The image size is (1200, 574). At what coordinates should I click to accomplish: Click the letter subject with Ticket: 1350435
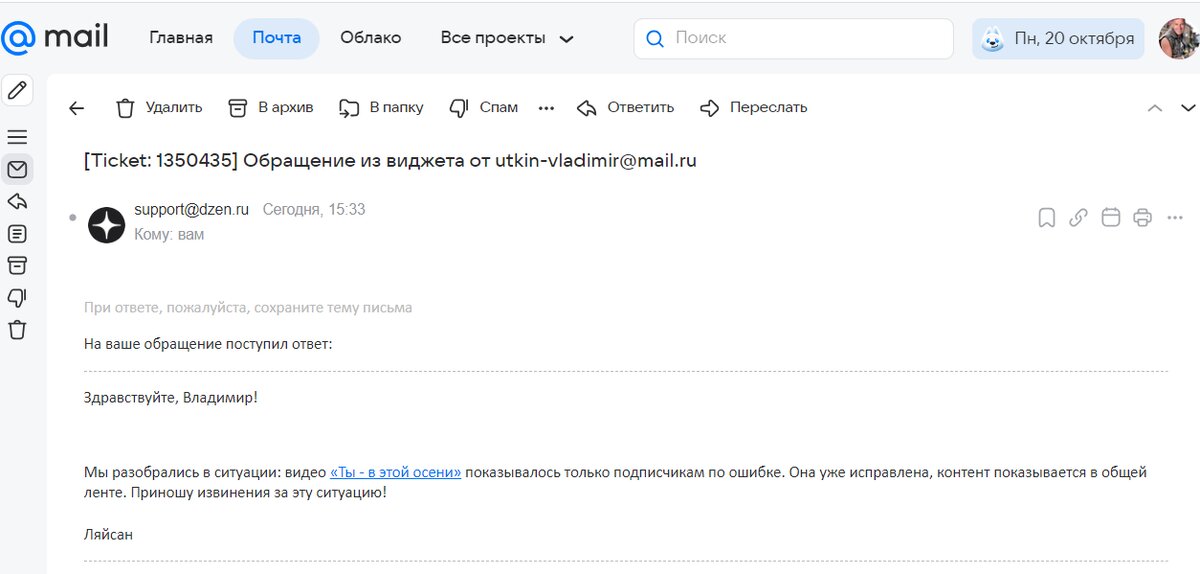point(390,161)
